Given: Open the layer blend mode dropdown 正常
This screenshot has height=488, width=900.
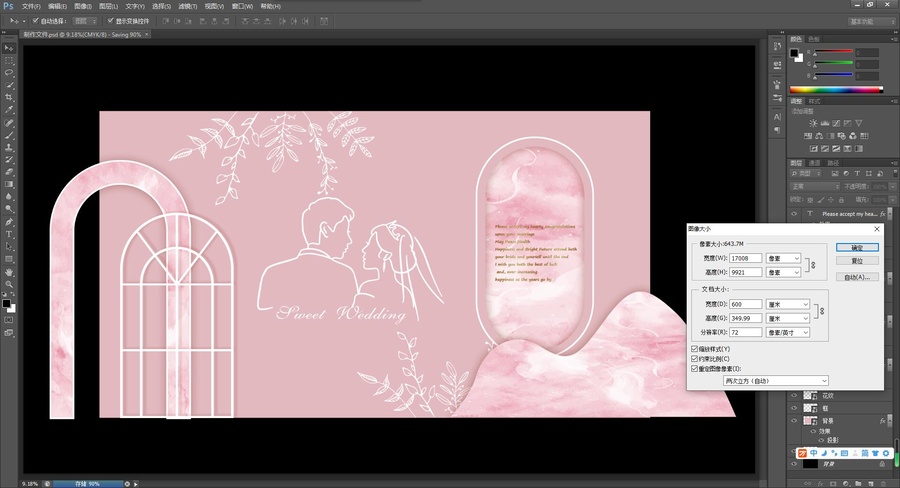Looking at the screenshot, I should [x=815, y=187].
